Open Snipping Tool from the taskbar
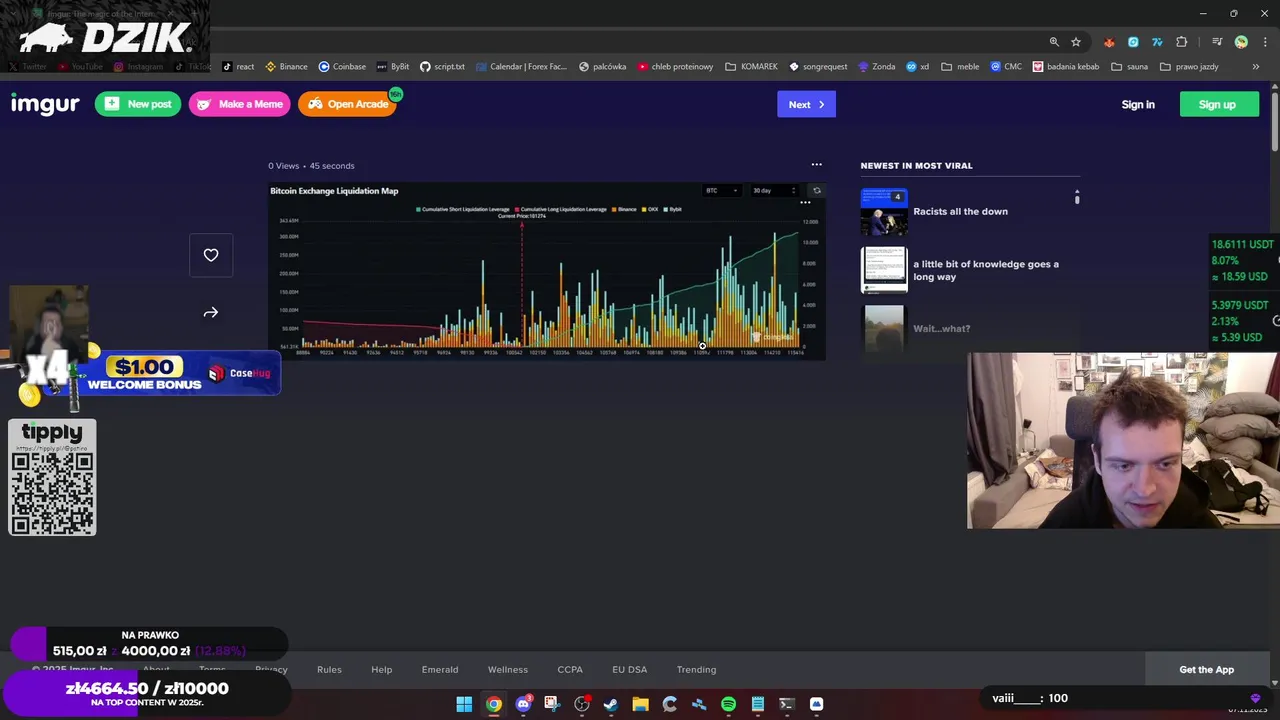1280x720 pixels. pos(552,704)
